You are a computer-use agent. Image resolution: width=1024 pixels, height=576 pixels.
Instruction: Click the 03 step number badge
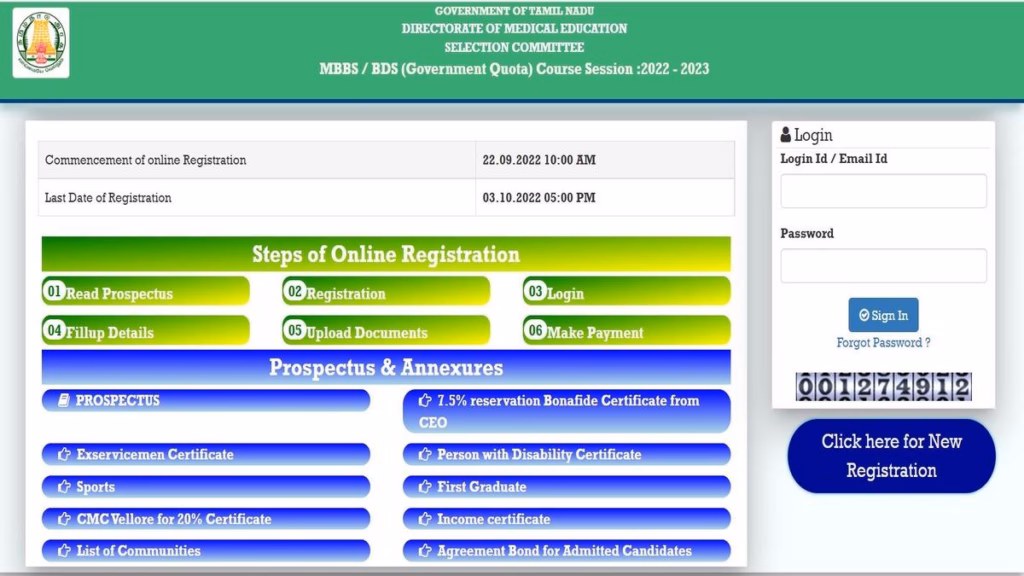pos(536,291)
